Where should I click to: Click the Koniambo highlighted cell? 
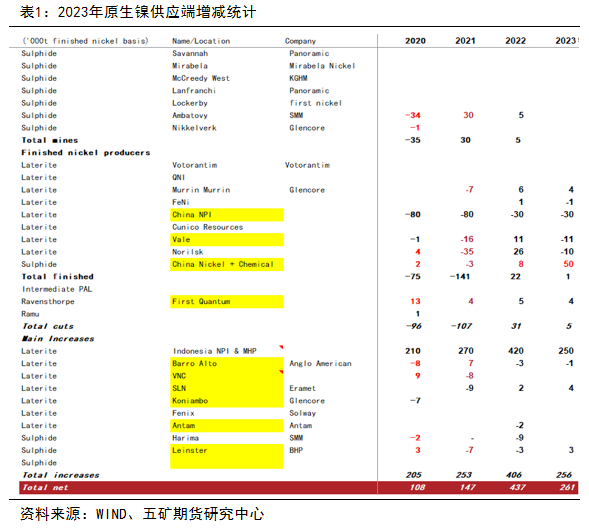click(x=227, y=401)
